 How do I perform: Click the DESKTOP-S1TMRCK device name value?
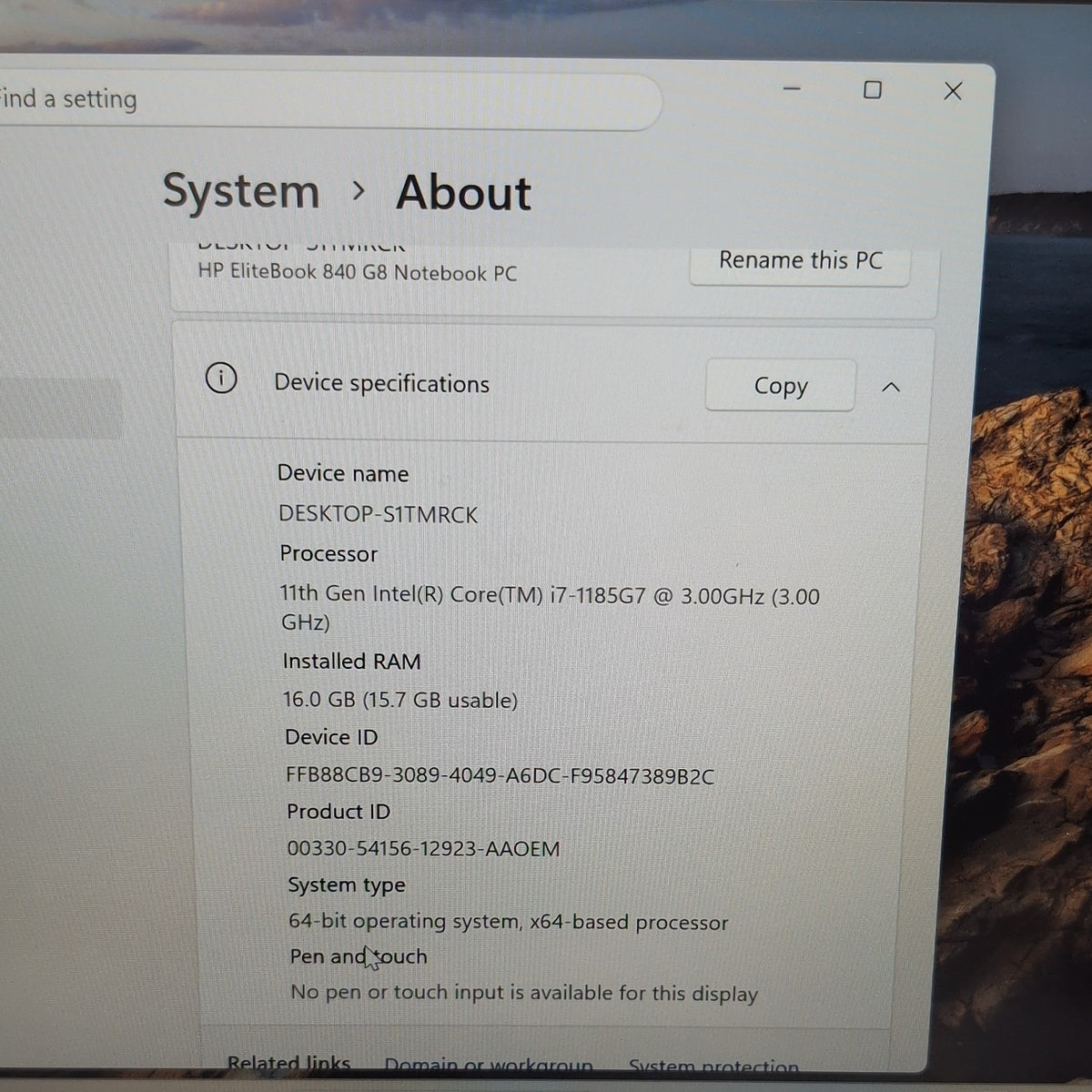379,514
